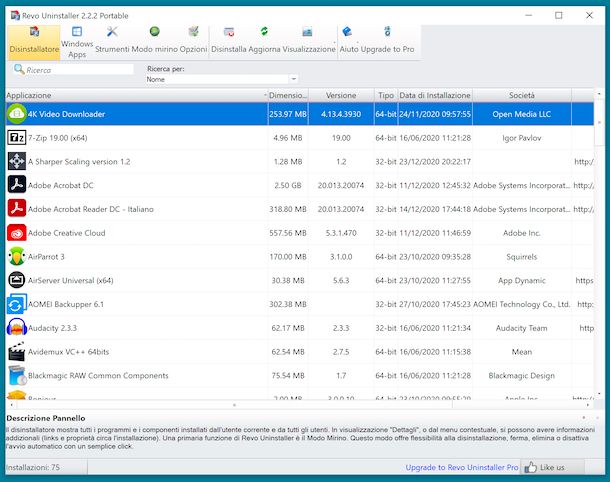
Task: Select the AirParrot 3 parrot icon
Action: coord(16,256)
